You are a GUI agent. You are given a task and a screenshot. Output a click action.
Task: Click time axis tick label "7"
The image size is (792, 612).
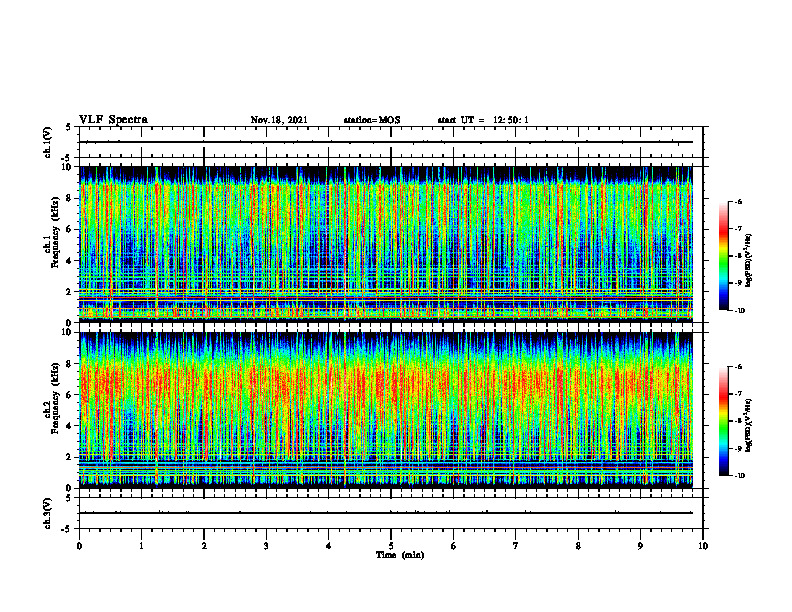[x=516, y=546]
